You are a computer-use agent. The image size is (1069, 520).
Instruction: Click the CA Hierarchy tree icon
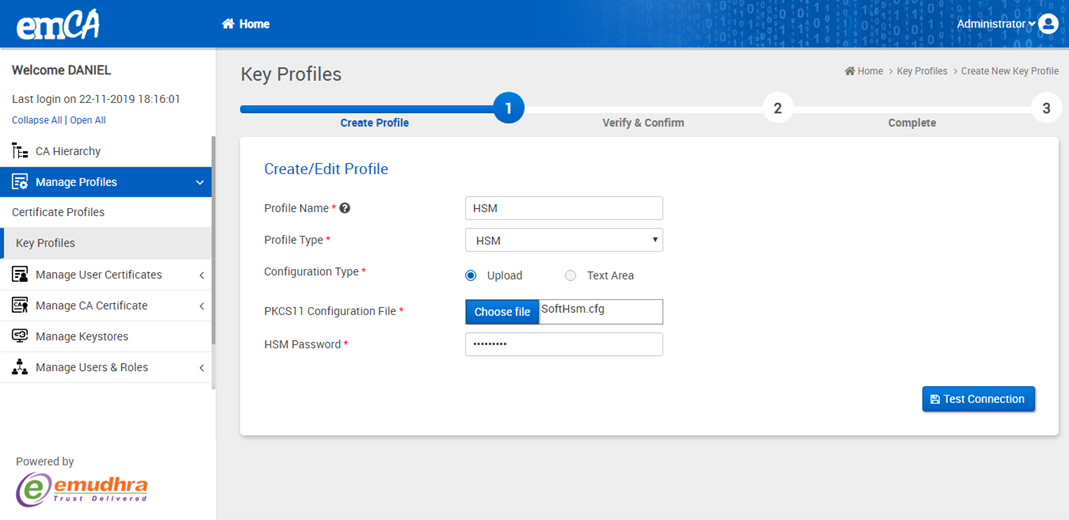coord(19,151)
